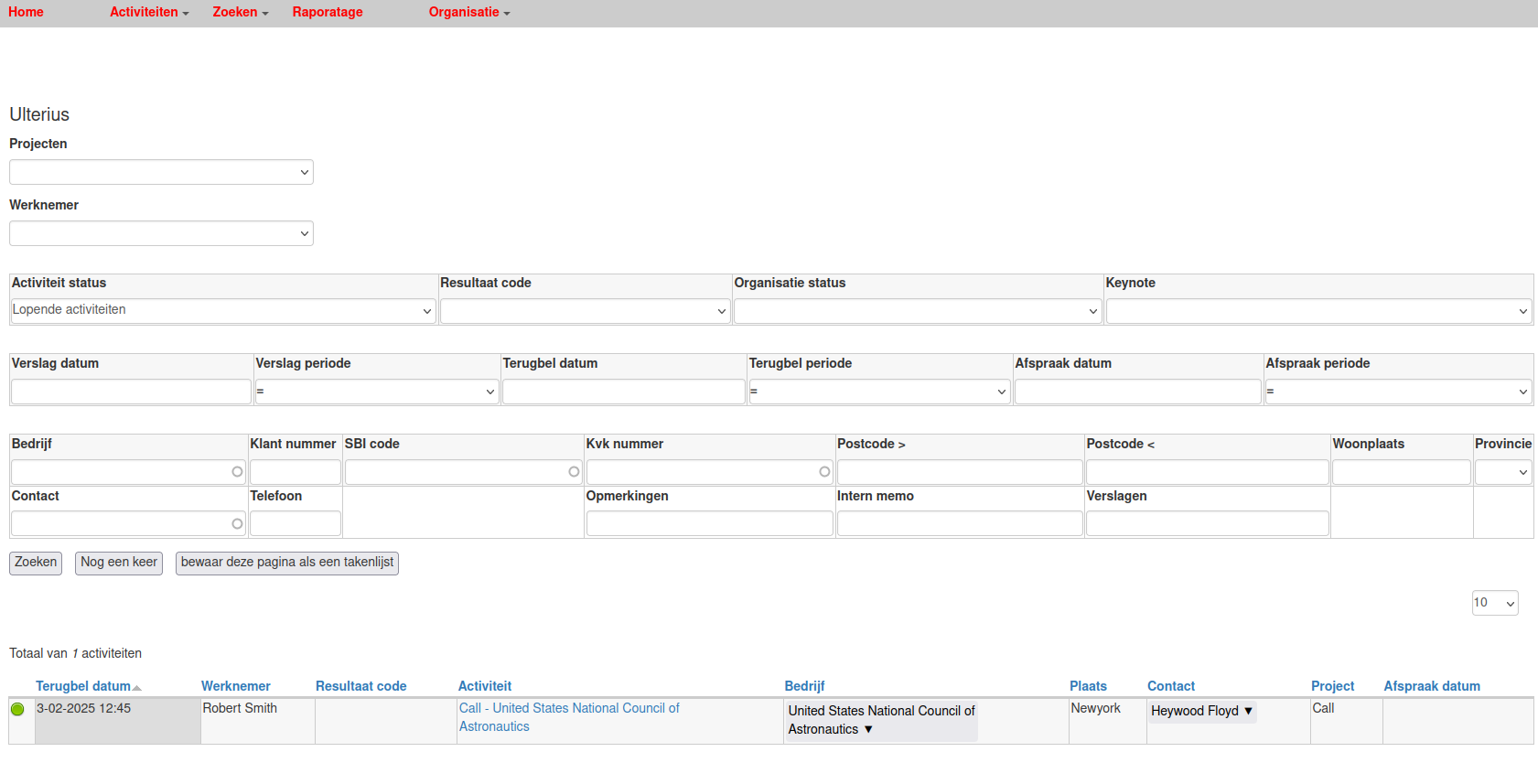Image resolution: width=1538 pixels, height=784 pixels.
Task: Open the Resultaat code filter dropdown
Action: tap(585, 311)
